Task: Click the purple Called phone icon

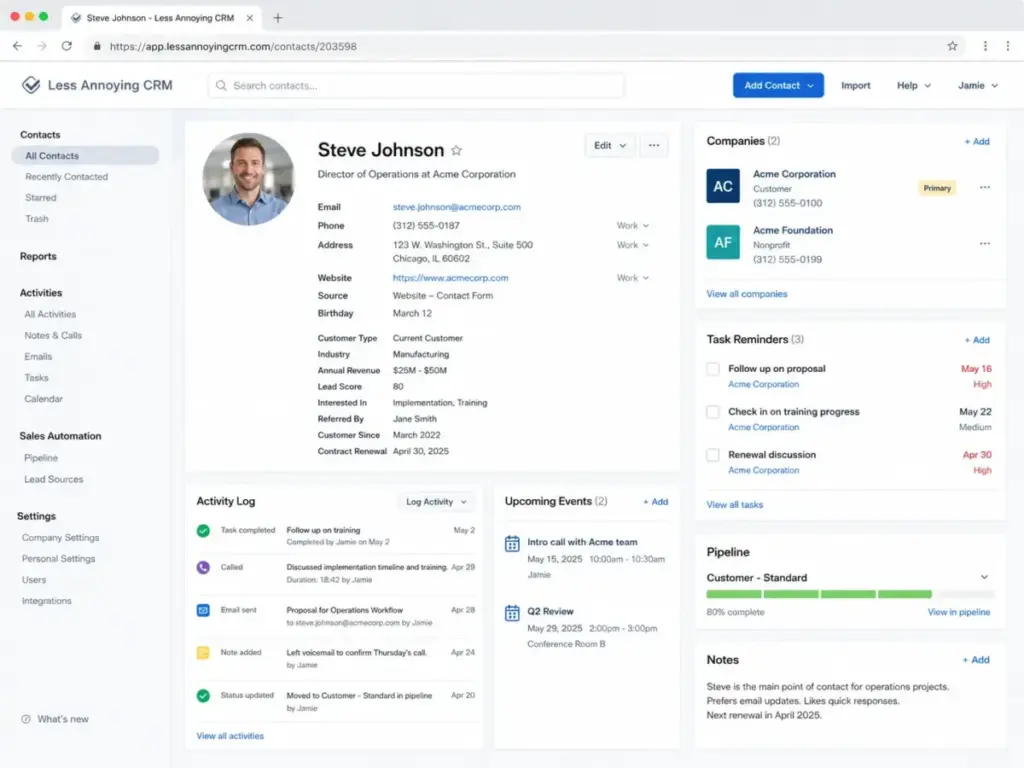Action: tap(203, 568)
